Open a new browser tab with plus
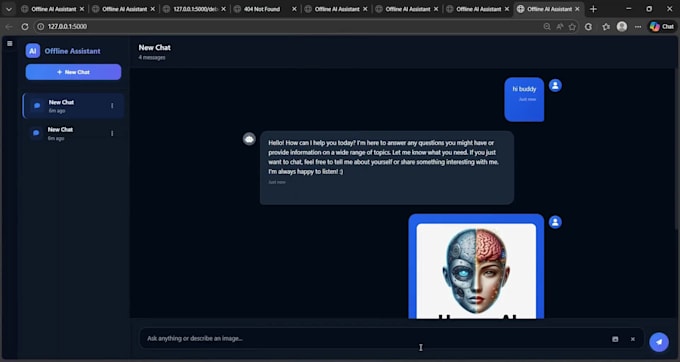Image resolution: width=680 pixels, height=362 pixels. 593,9
